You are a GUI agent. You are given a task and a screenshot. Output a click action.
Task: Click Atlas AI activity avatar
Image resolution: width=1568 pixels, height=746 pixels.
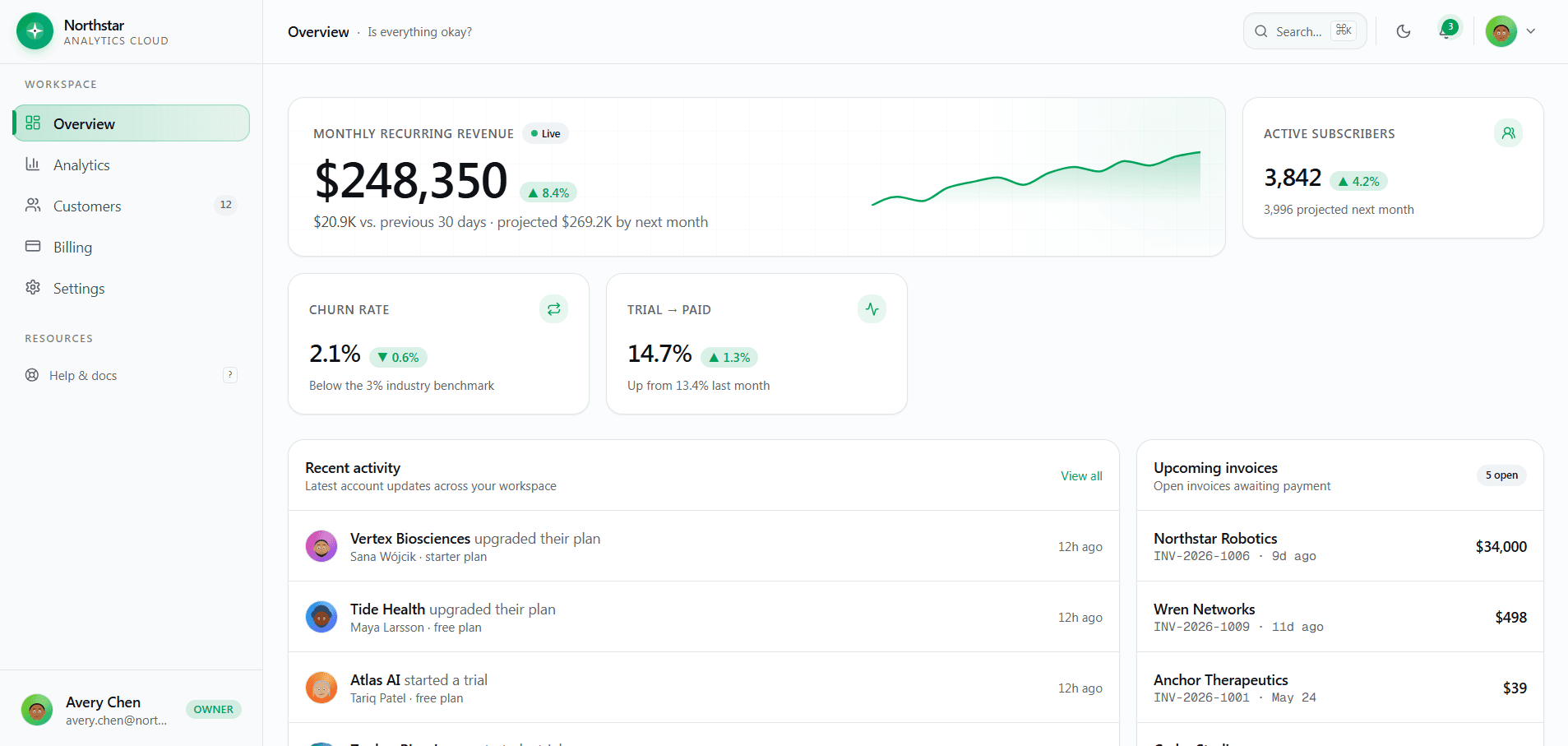(x=321, y=688)
